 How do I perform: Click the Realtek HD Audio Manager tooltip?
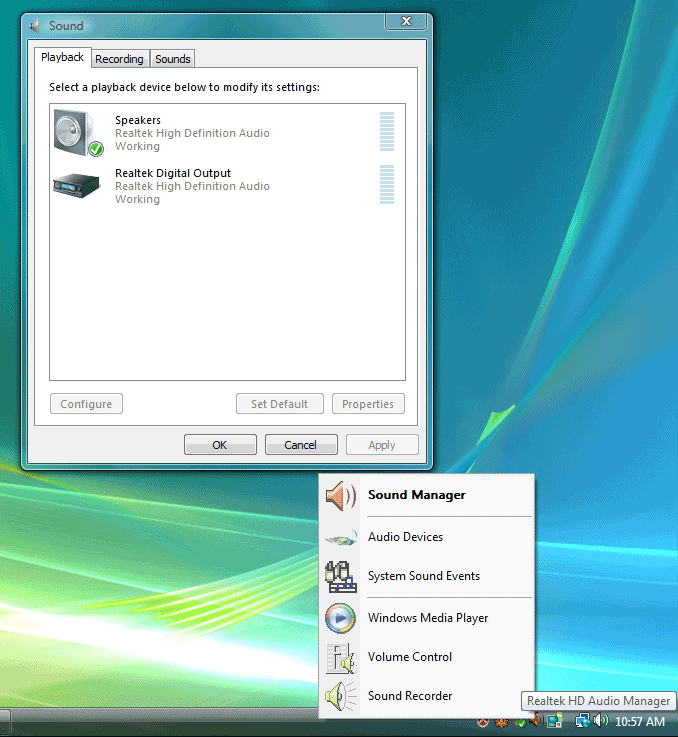[599, 701]
